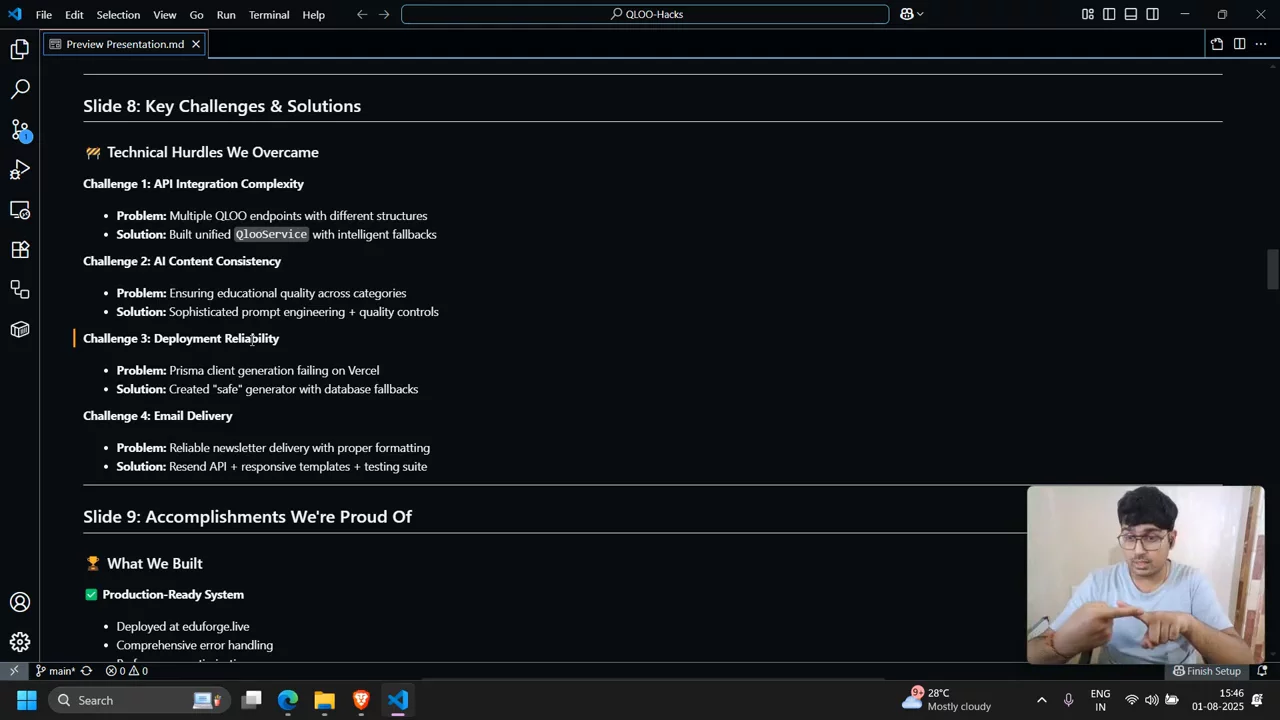
Task: Open the Selection menu
Action: [x=118, y=15]
